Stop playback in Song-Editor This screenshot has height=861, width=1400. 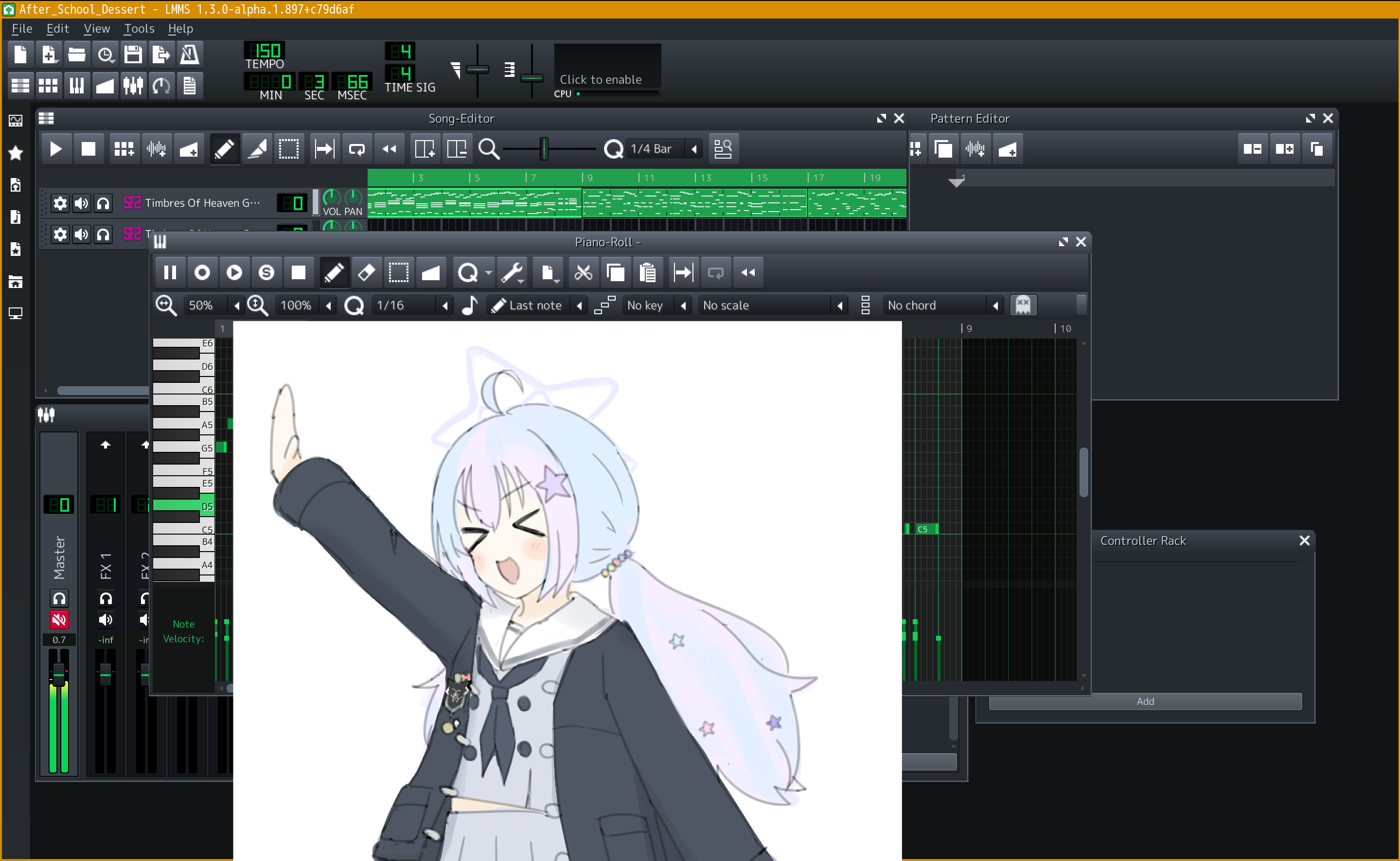pyautogui.click(x=88, y=149)
